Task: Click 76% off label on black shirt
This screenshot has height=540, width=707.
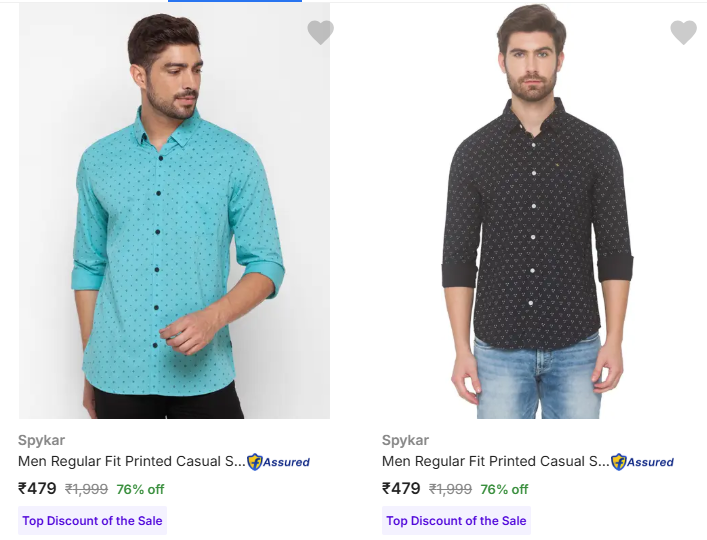Action: pos(504,490)
